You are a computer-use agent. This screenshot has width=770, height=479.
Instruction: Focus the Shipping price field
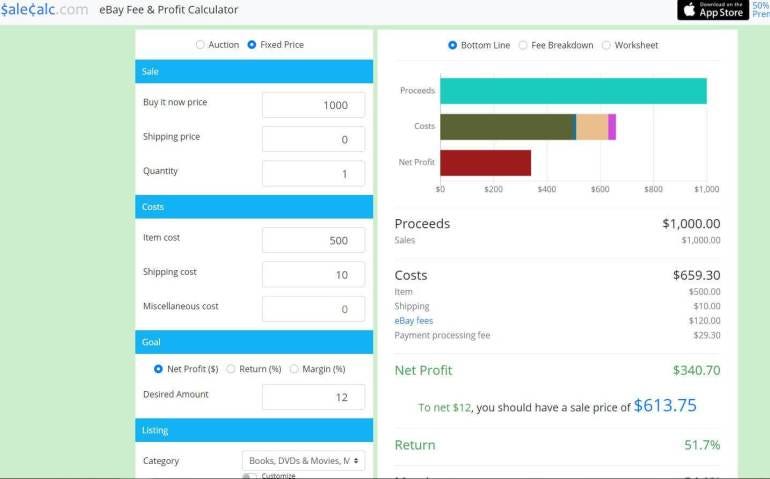click(313, 139)
